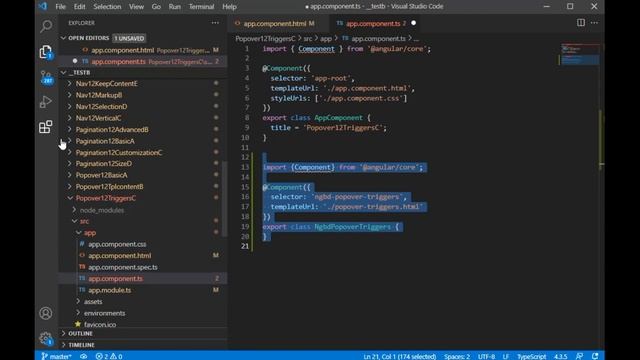Open Run and Debug view icon
This screenshot has width=640, height=360.
tap(46, 102)
